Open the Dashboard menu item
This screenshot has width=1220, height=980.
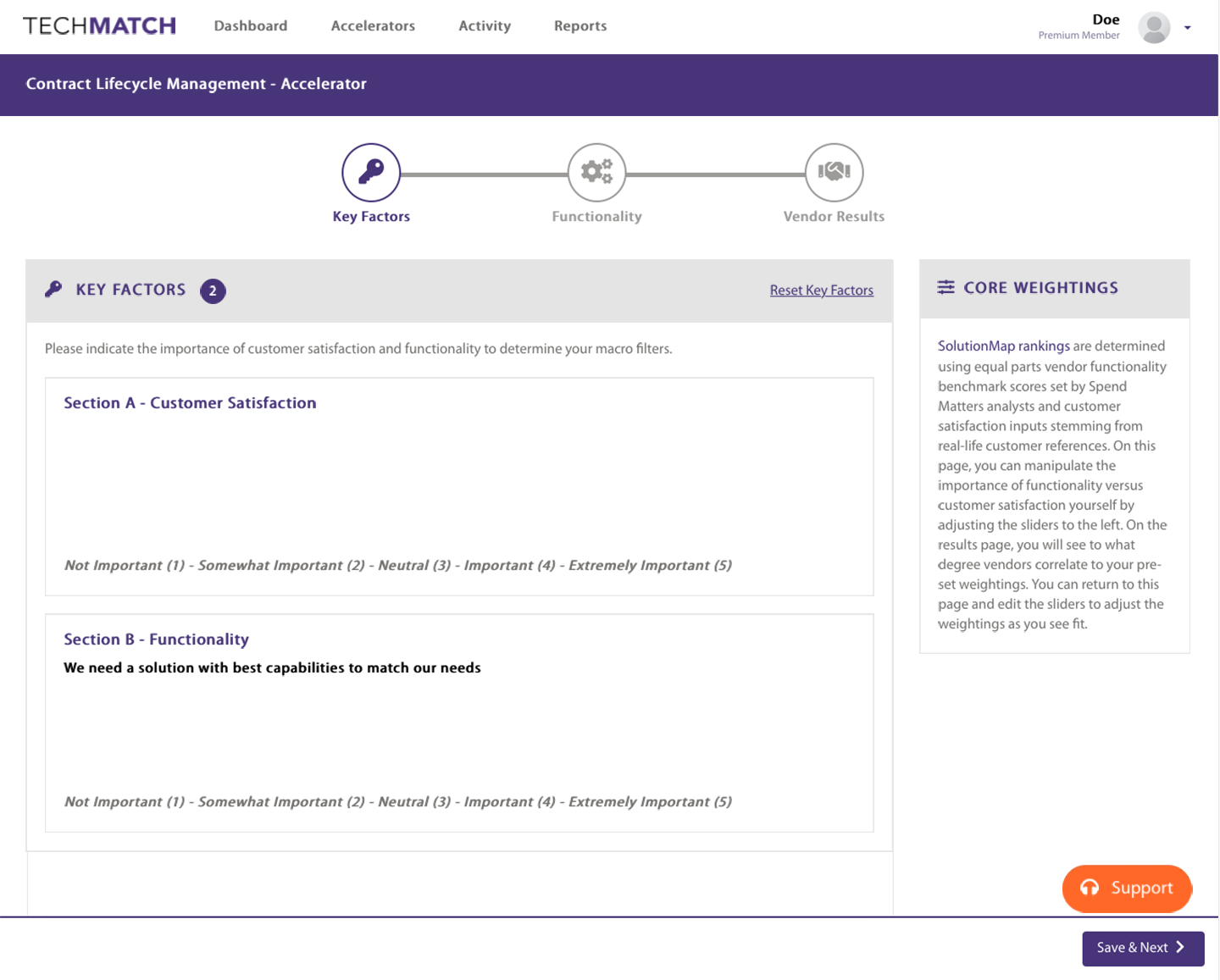[251, 26]
